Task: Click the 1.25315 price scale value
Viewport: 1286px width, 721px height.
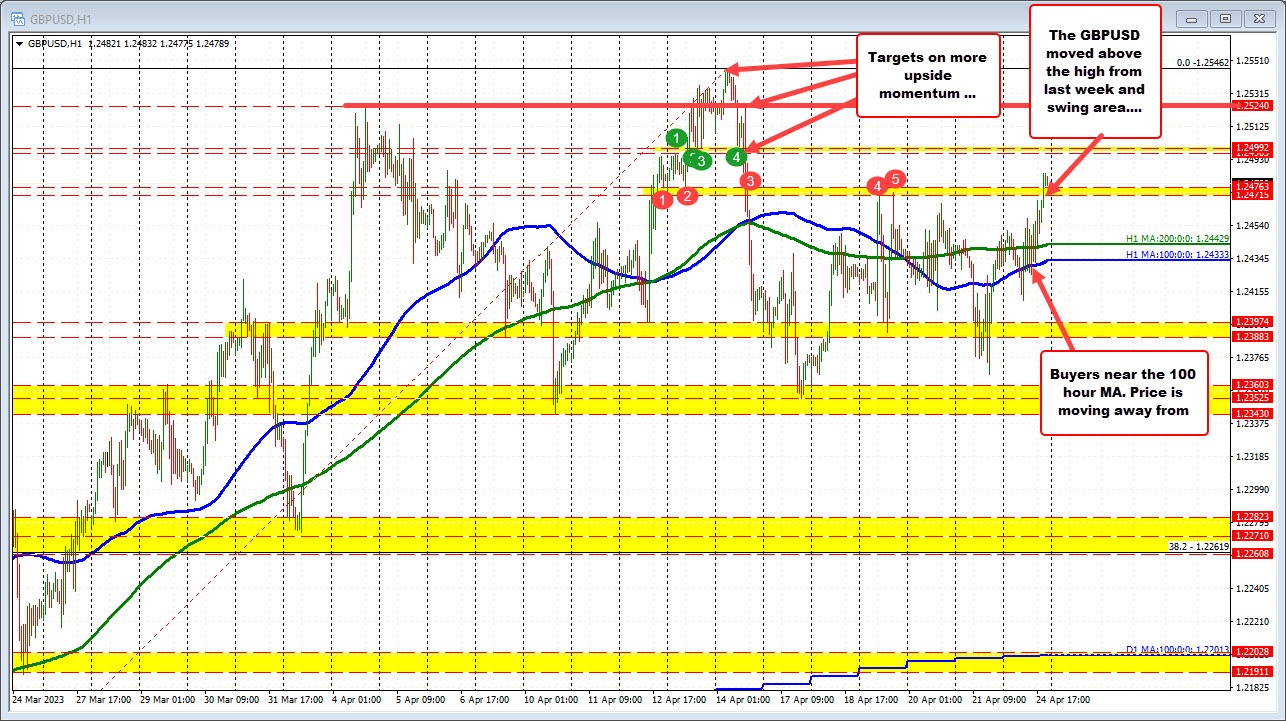Action: [1251, 93]
